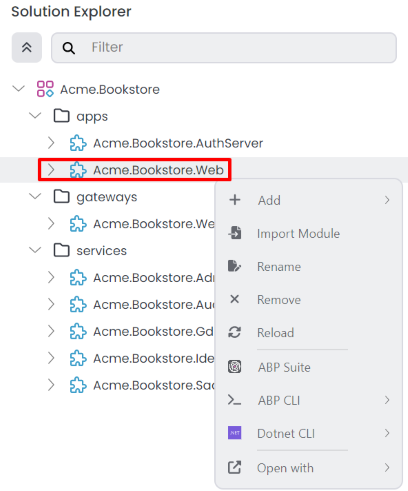Screen dimensions: 408x491
Task: Click the Acme.Bookstore solution icon
Action: pyautogui.click(x=45, y=89)
